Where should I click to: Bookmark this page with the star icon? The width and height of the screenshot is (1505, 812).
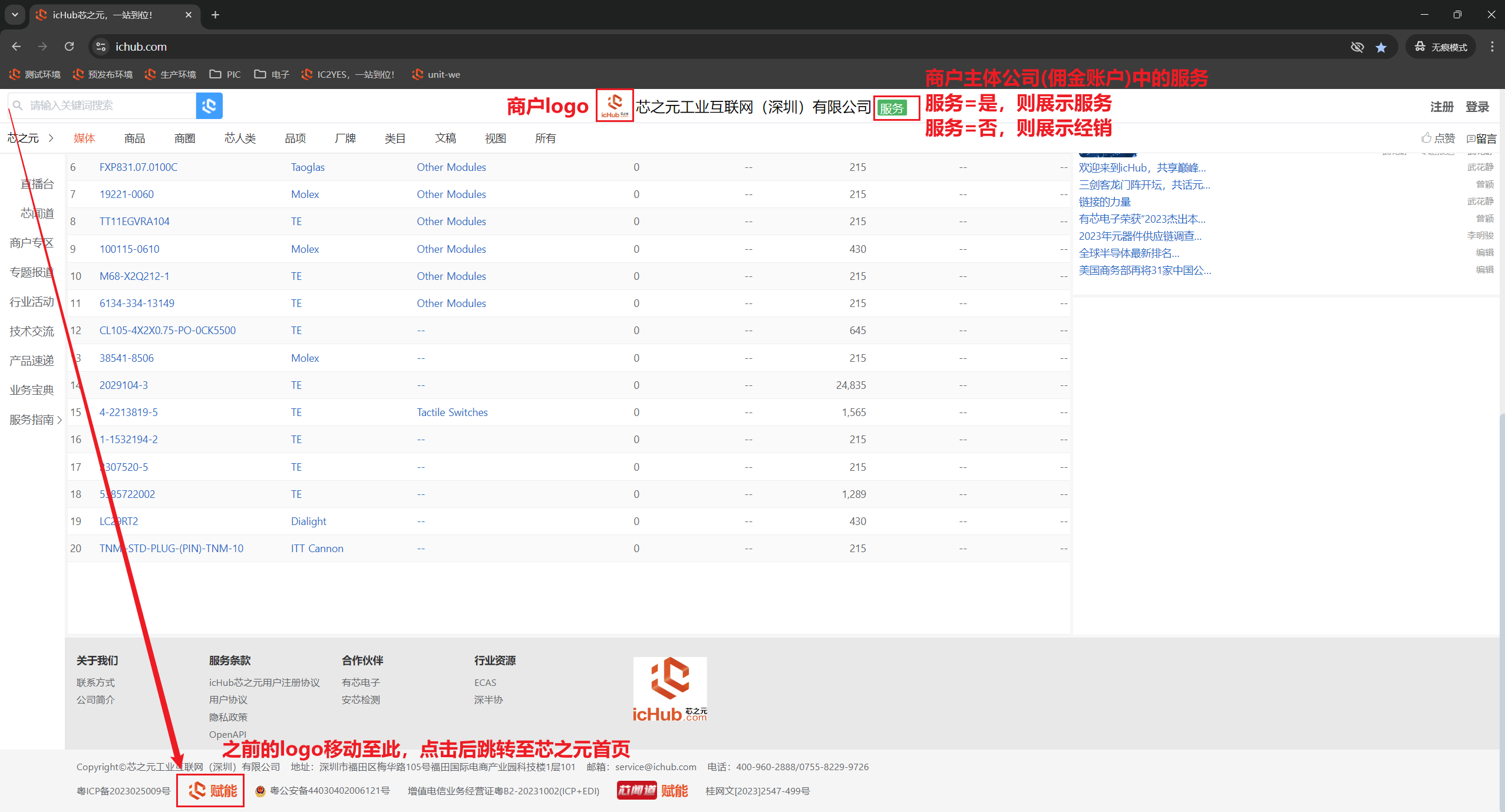point(1381,47)
